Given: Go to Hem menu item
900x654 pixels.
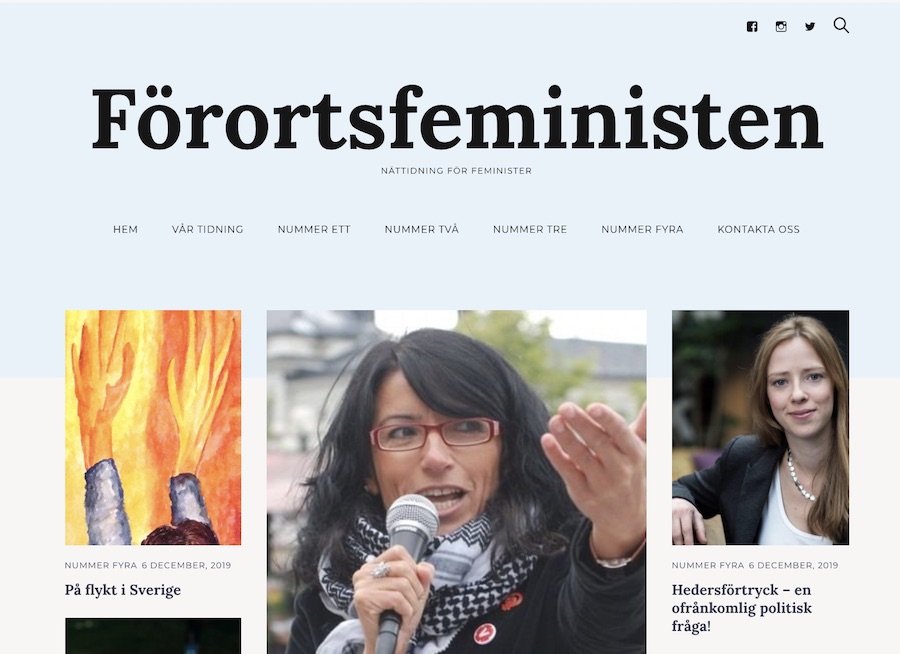Looking at the screenshot, I should (125, 229).
